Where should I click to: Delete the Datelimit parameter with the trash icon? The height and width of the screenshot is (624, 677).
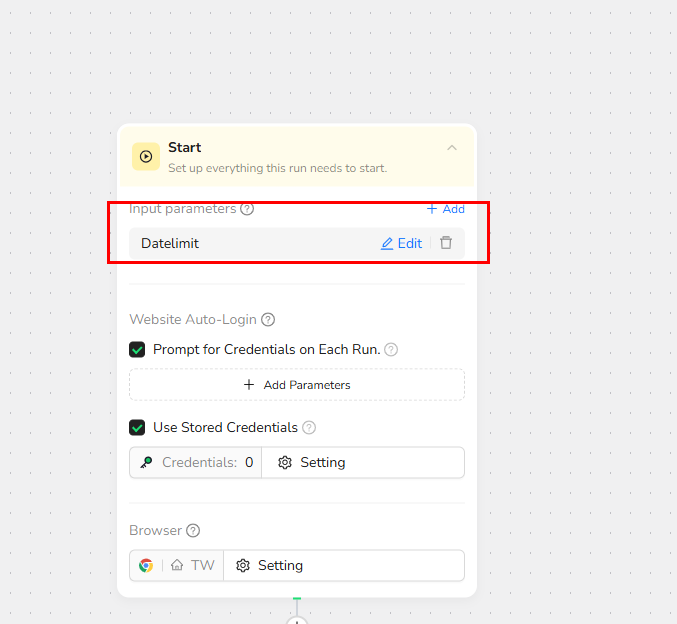pyautogui.click(x=446, y=243)
